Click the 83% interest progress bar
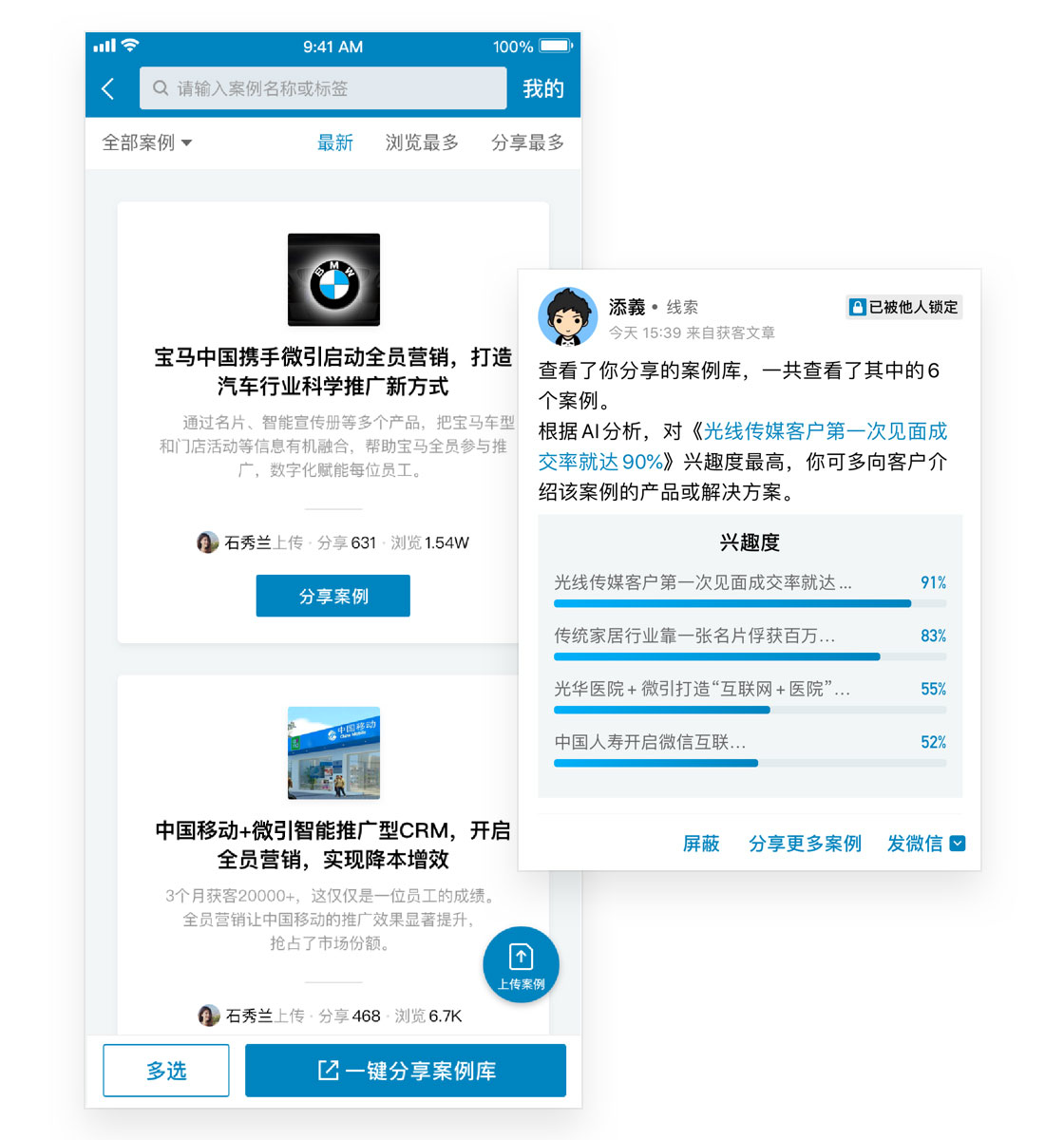 pyautogui.click(x=750, y=656)
